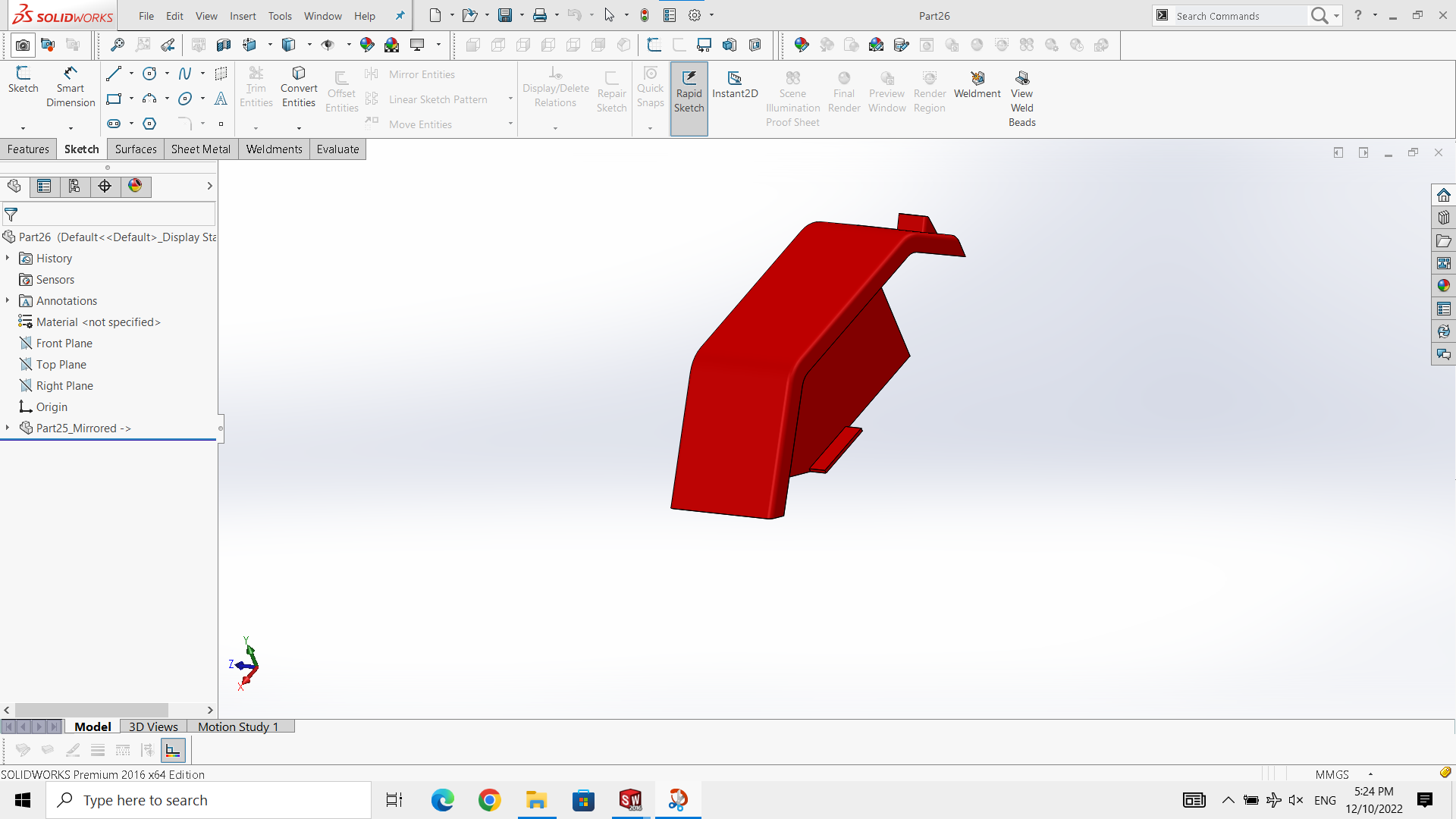Switch to the Surfaces tab
The width and height of the screenshot is (1456, 819).
(136, 149)
